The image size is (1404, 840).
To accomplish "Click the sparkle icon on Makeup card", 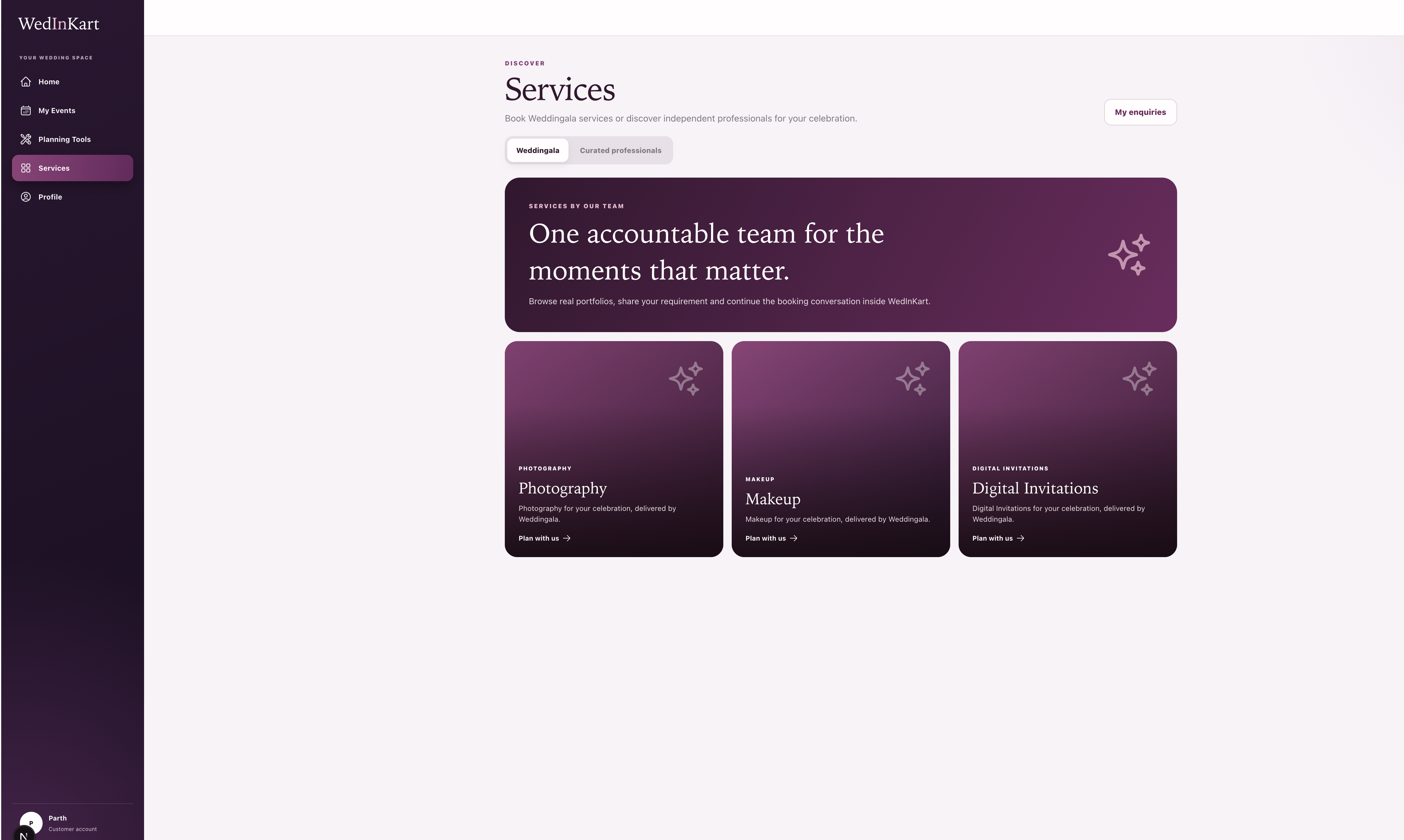I will (913, 378).
